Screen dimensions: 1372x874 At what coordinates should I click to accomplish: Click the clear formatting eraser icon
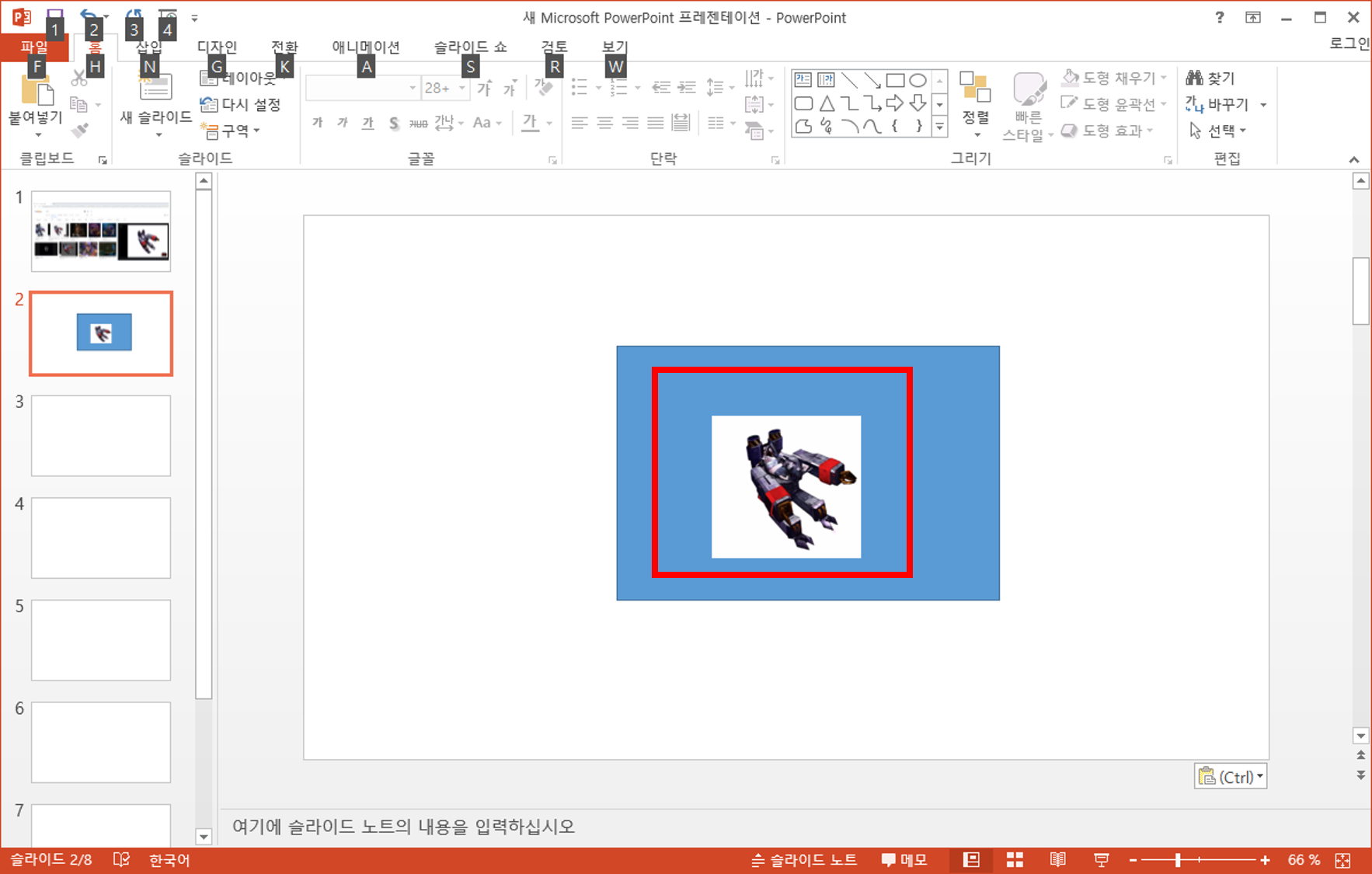(544, 88)
